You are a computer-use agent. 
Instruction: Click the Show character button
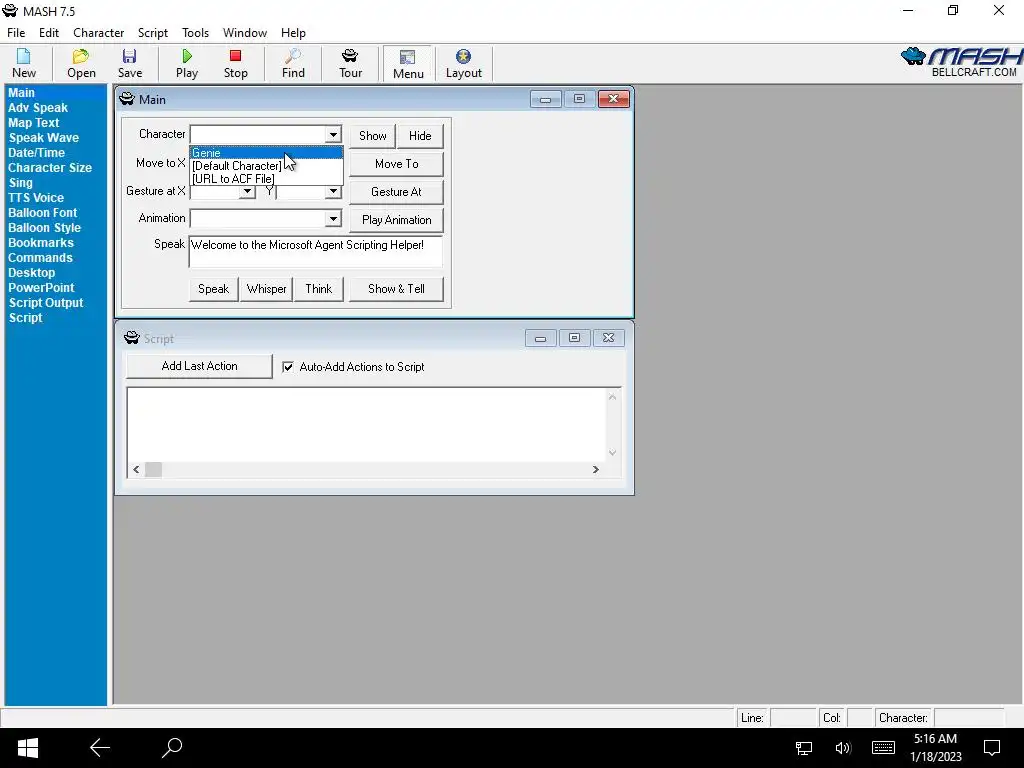pyautogui.click(x=372, y=136)
